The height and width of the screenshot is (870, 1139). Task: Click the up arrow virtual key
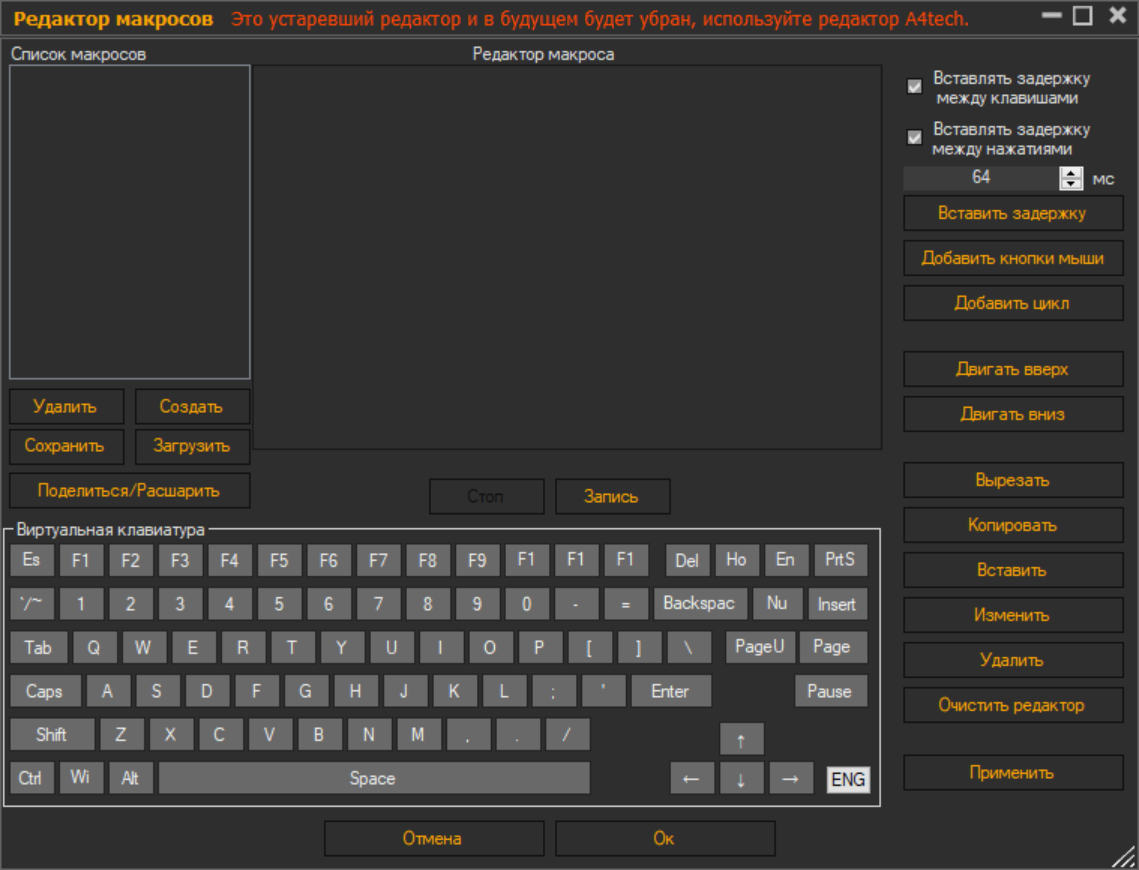pyautogui.click(x=742, y=739)
